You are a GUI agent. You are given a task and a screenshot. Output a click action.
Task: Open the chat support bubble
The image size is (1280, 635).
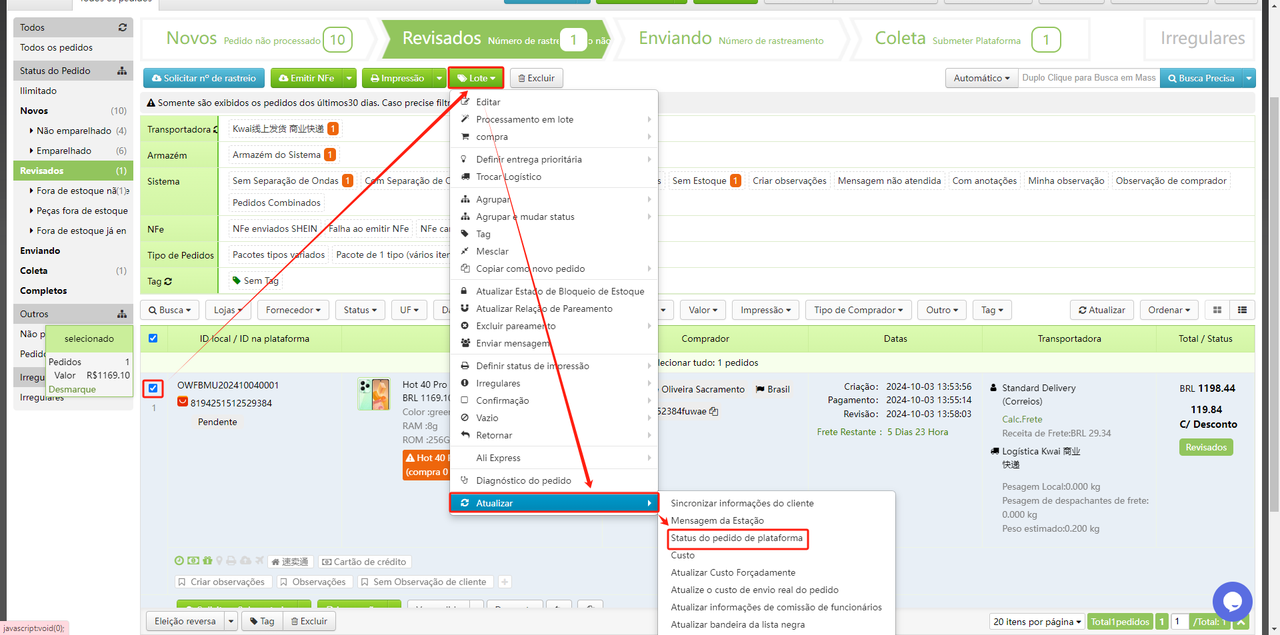pyautogui.click(x=1232, y=601)
